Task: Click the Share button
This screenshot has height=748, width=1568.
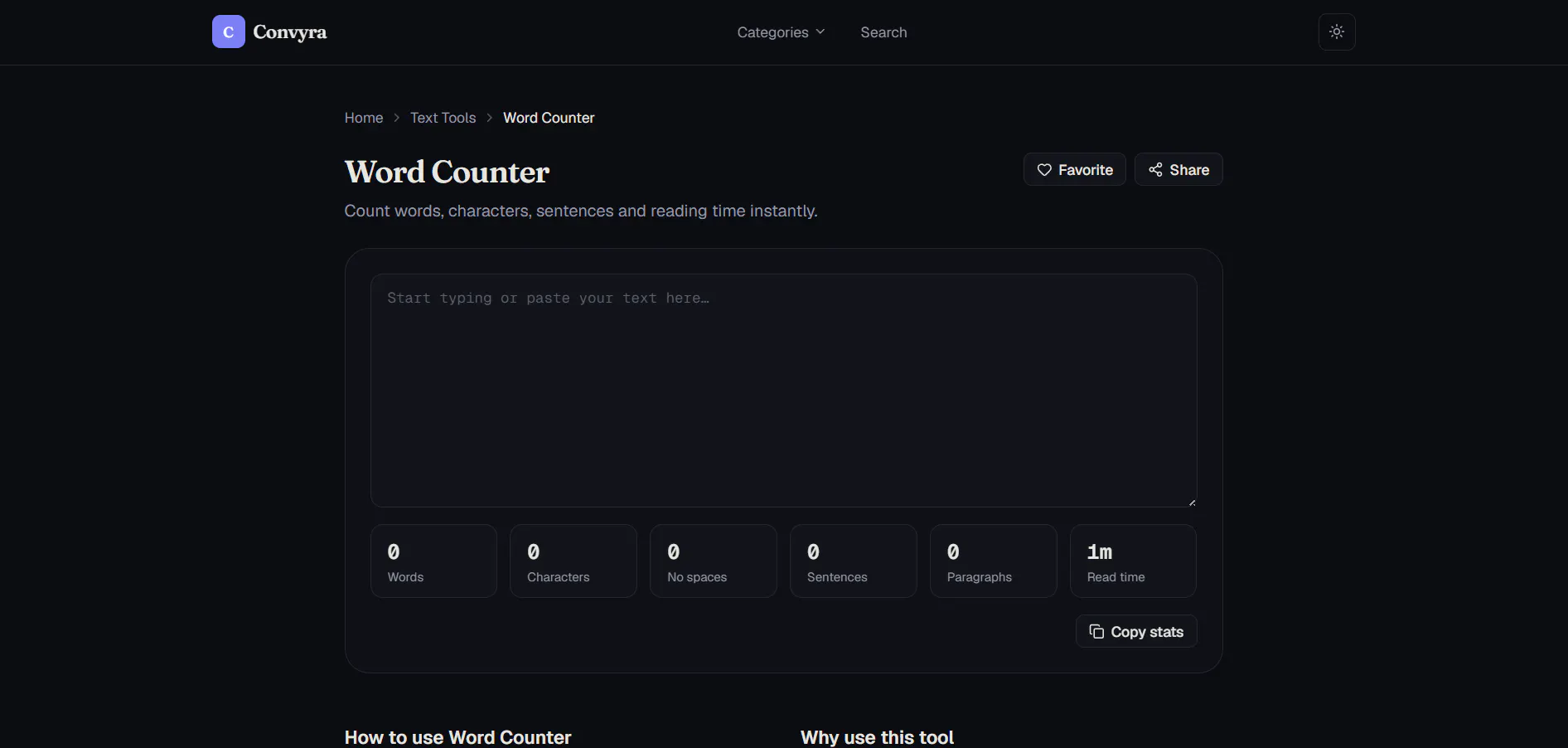Action: [1178, 169]
